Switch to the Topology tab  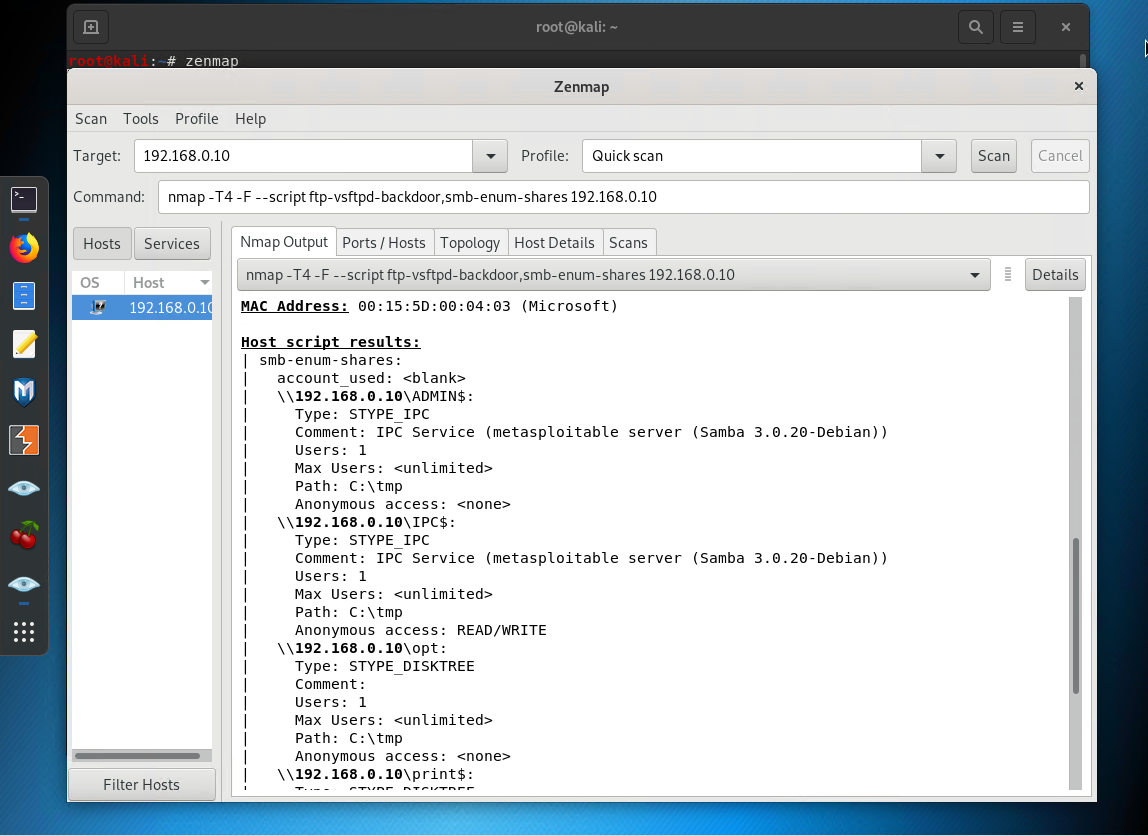tap(470, 242)
